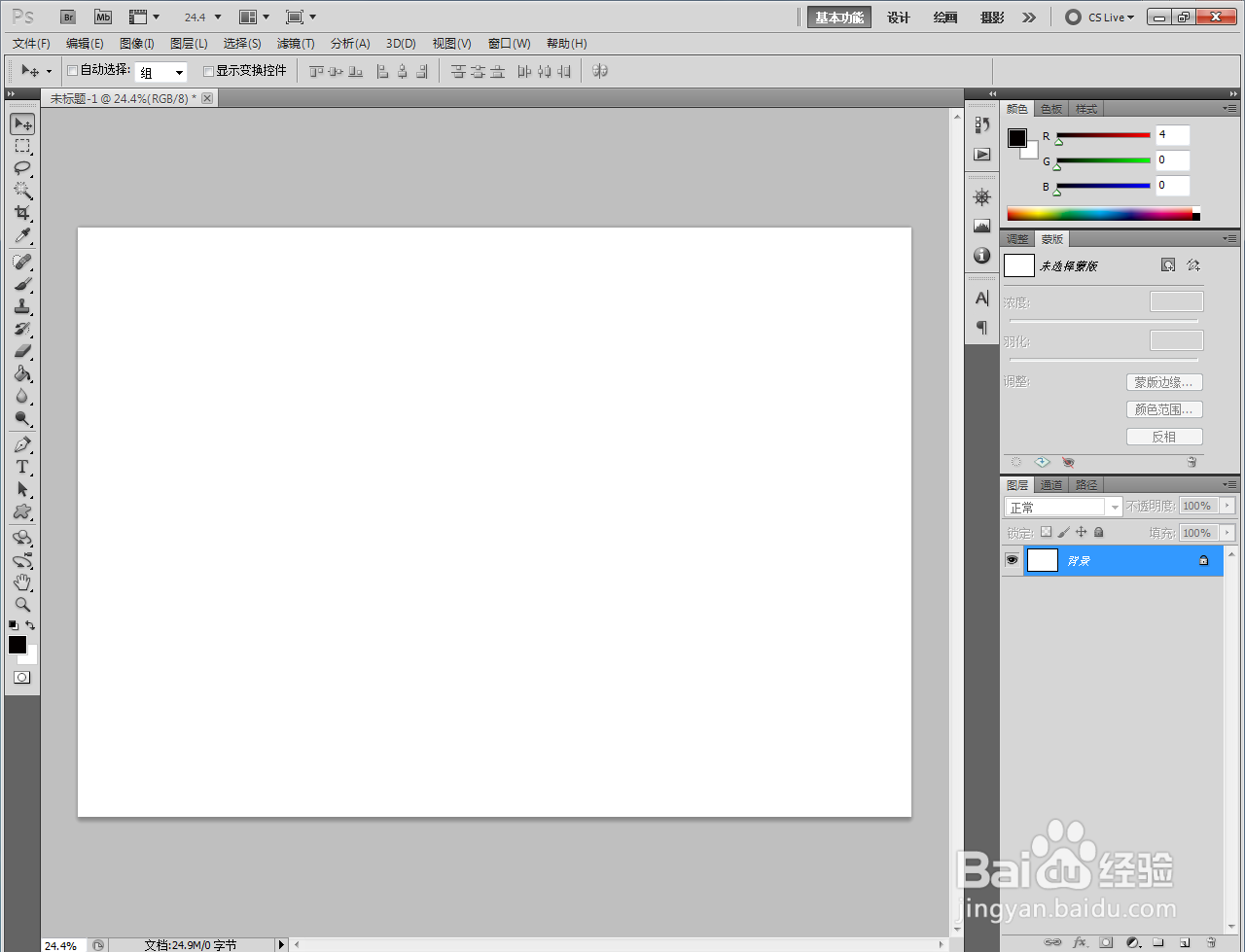Click the fx layer style icon
The height and width of the screenshot is (952, 1245).
[1080, 942]
